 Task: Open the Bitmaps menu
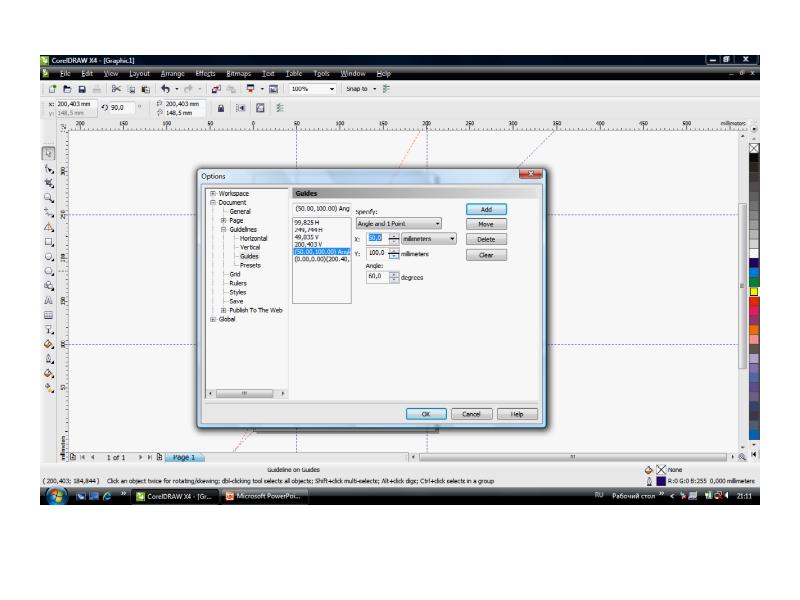click(239, 74)
